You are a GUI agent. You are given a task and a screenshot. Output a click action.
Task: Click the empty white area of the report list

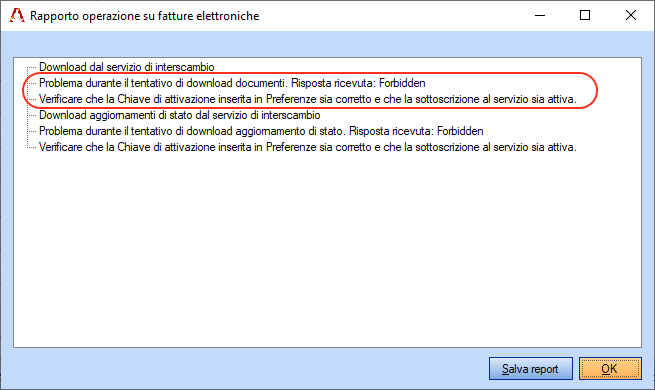coord(328,251)
